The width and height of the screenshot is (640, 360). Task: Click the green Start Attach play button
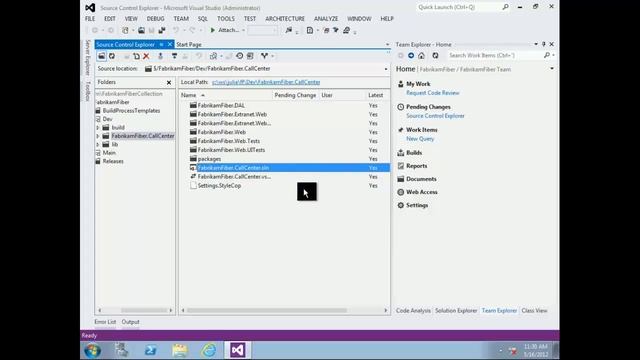[212, 30]
